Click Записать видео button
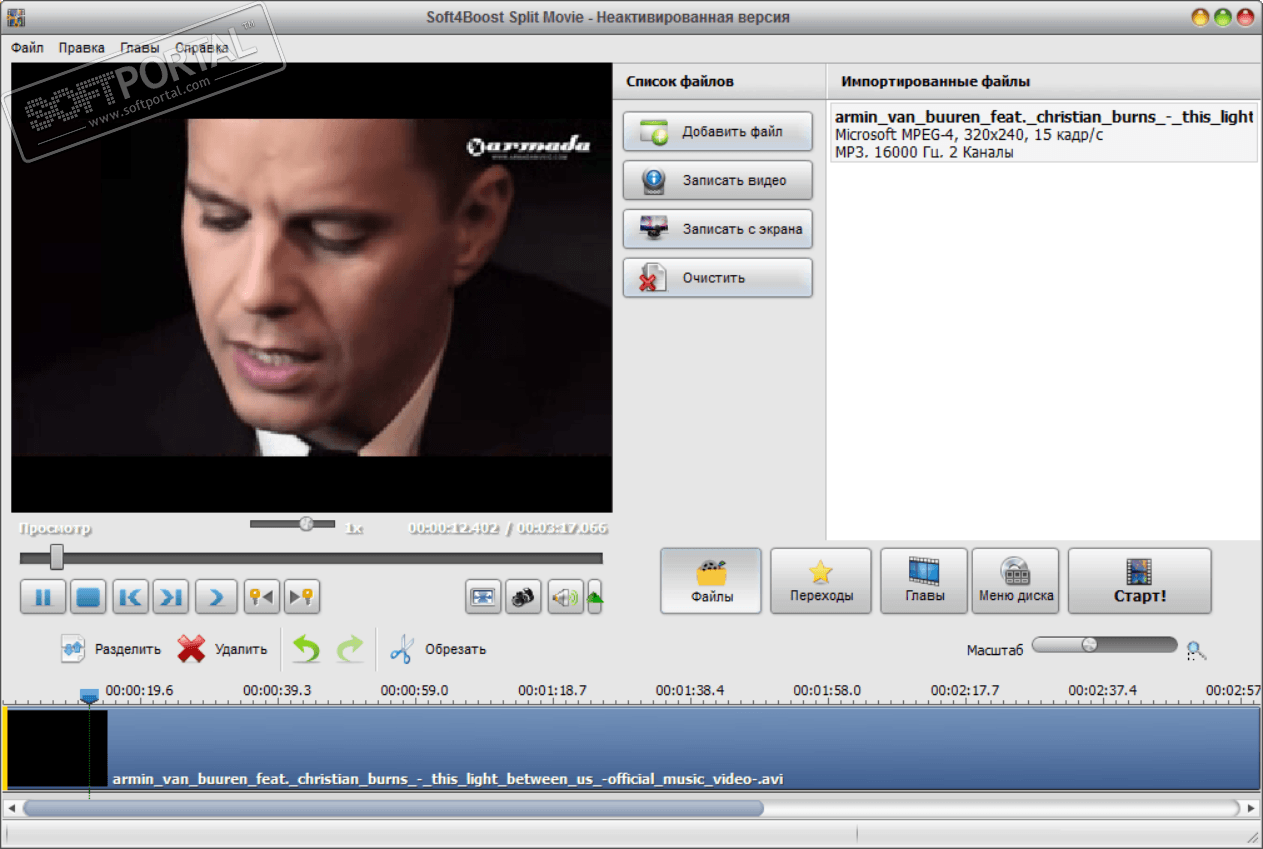 (717, 180)
